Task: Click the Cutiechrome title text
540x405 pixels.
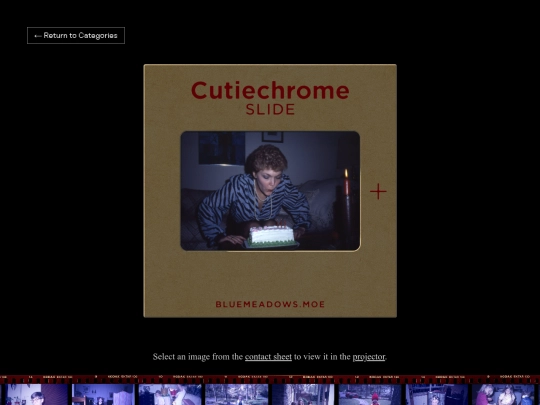Action: click(x=270, y=91)
